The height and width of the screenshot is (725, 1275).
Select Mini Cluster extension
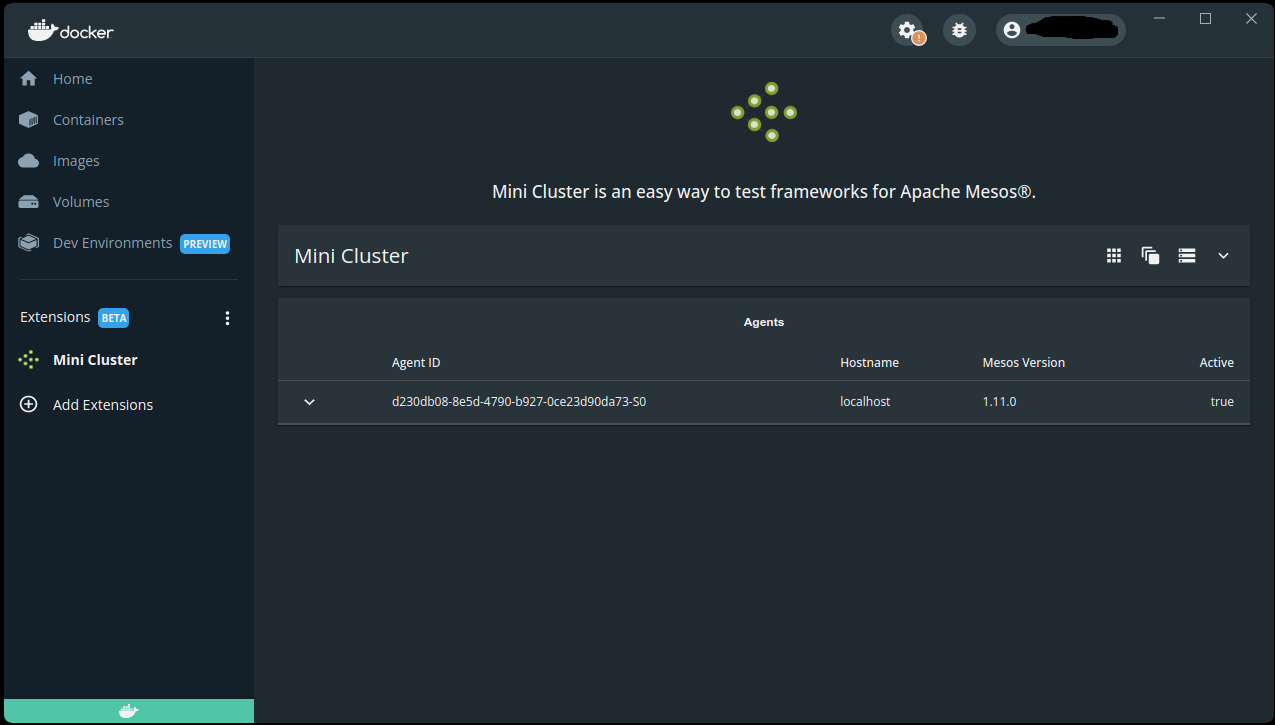click(95, 360)
